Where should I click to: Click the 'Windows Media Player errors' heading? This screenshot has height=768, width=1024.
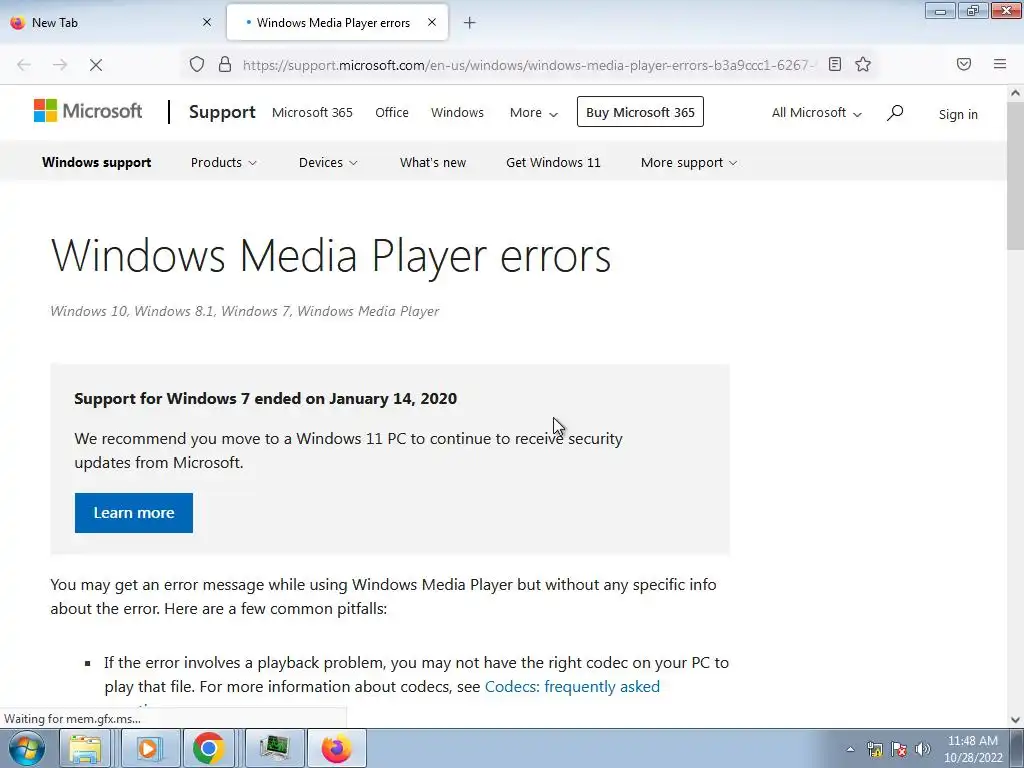pyautogui.click(x=331, y=255)
